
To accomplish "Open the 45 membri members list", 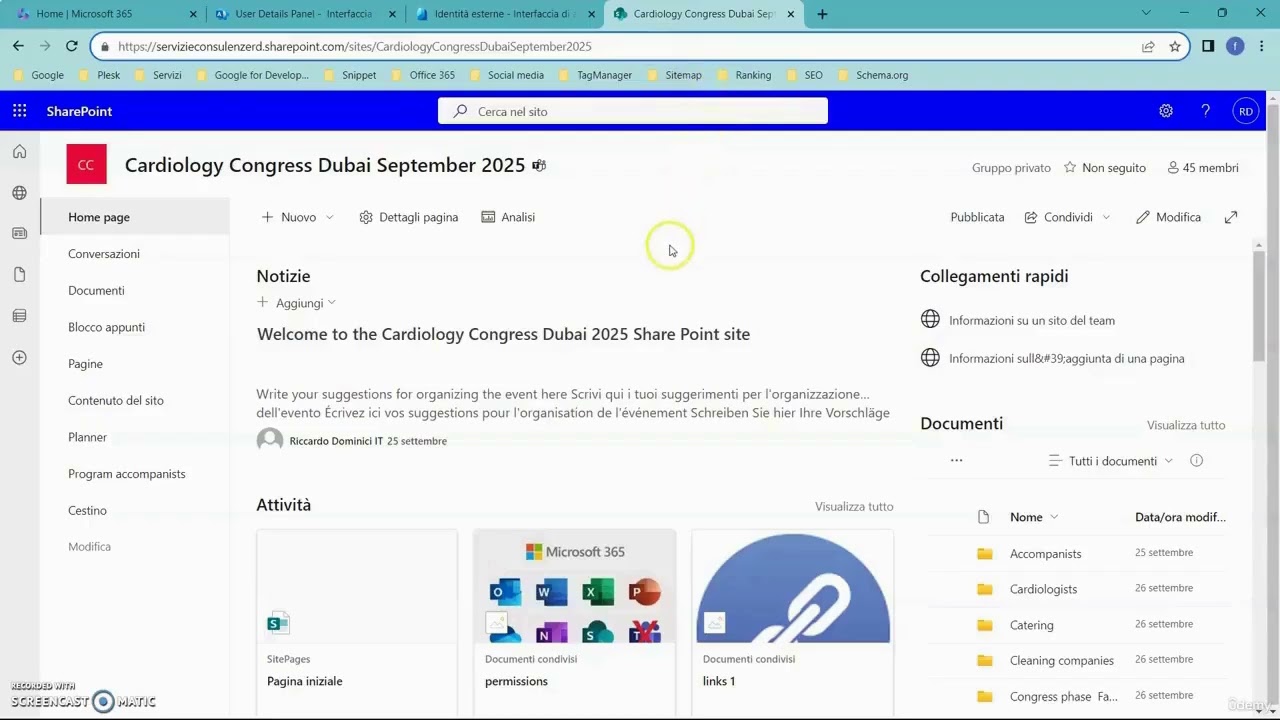I will click(1203, 168).
